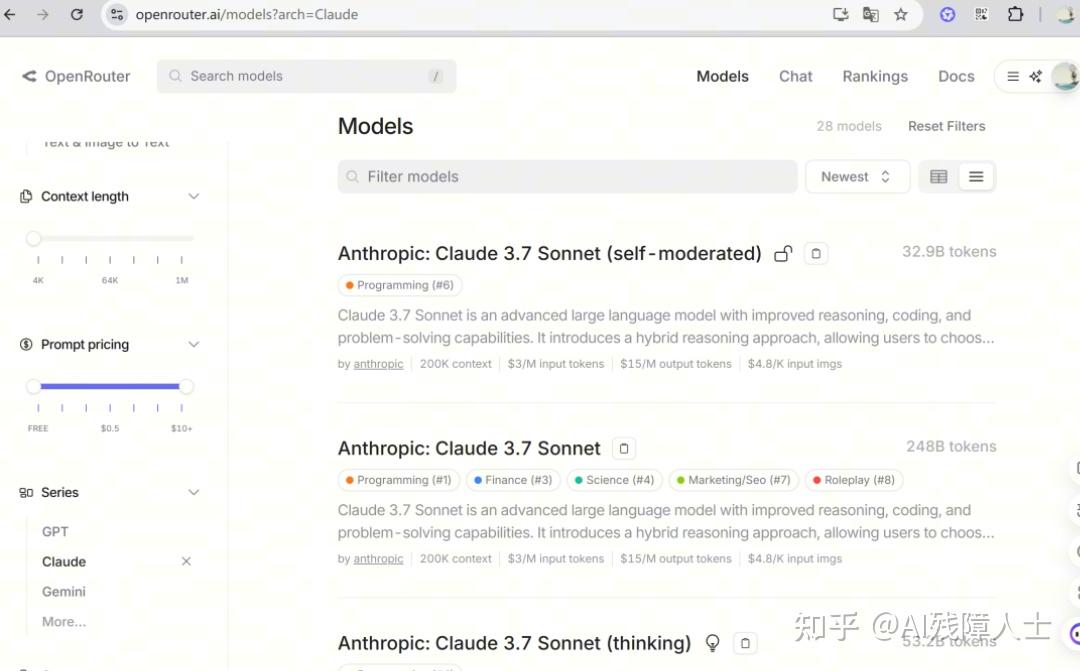Click the Context length section icon

point(26,196)
